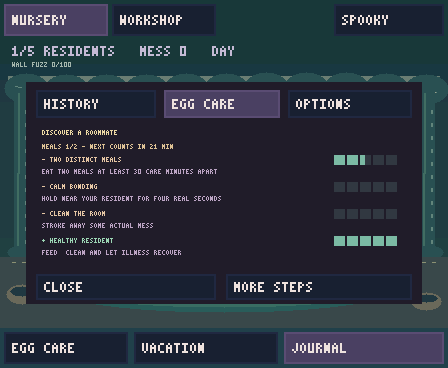
Task: Click 'Feed clean and let illness recover' hint
Action: (111, 253)
